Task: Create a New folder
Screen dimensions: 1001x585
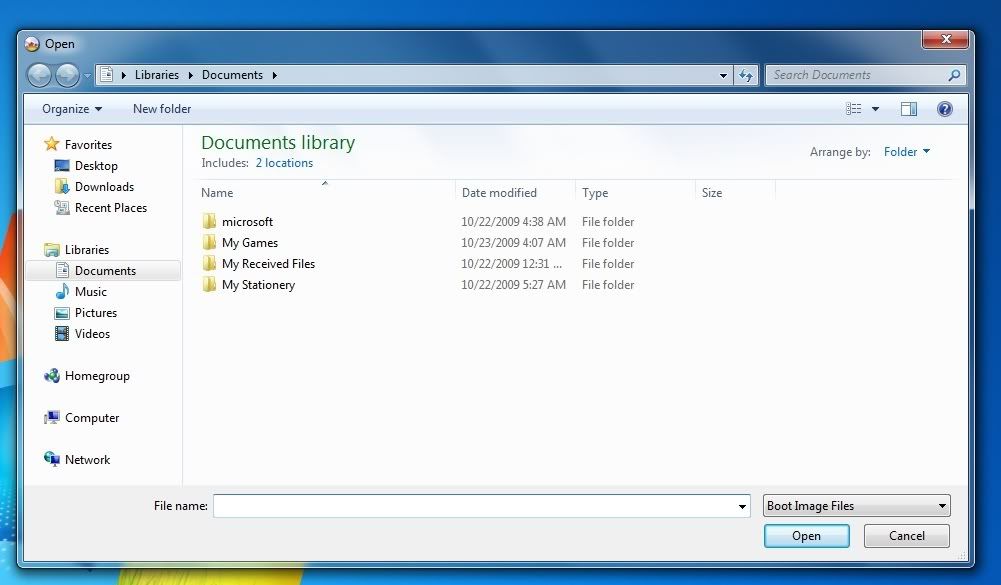Action: coord(162,109)
